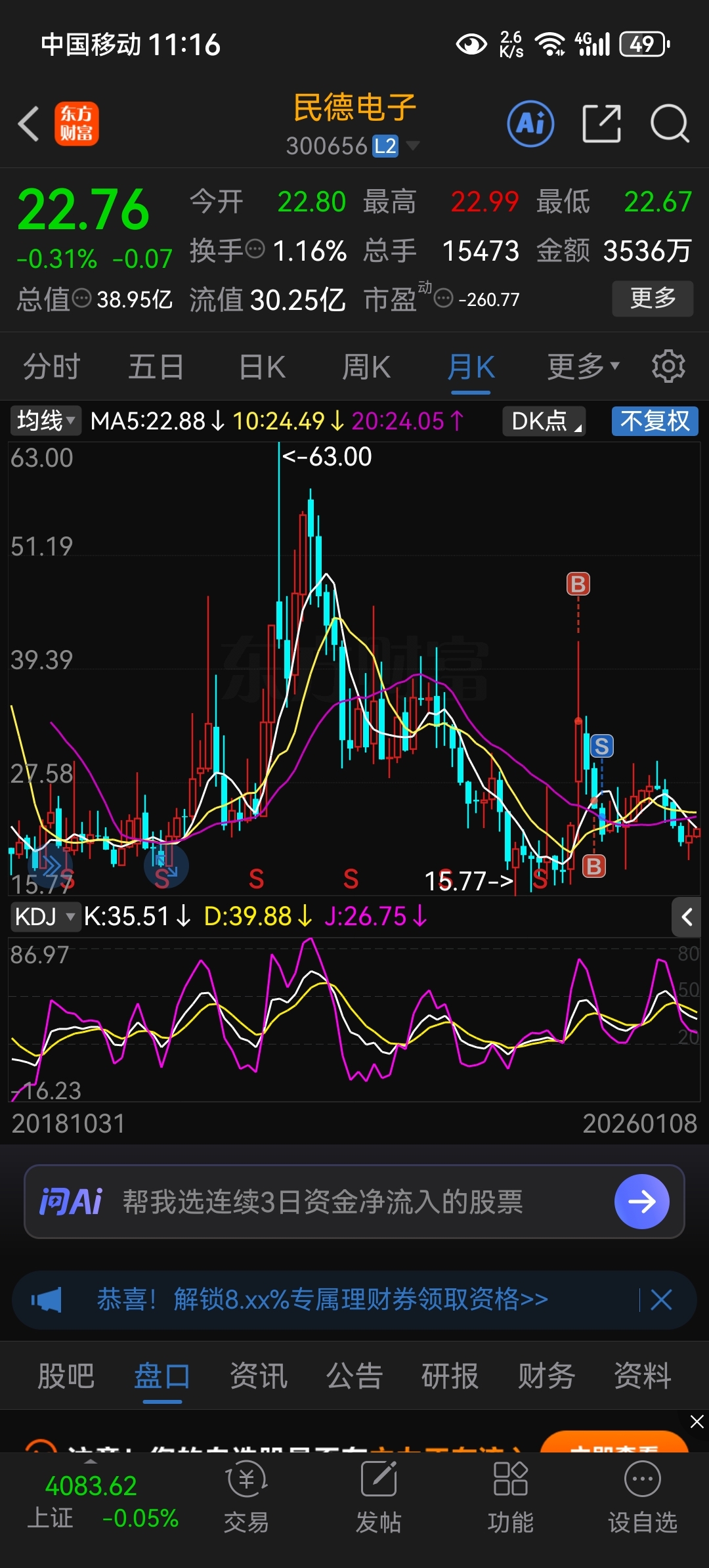This screenshot has height=1568, width=709.
Task: Submit the 问Ai query with arrow button
Action: [x=641, y=1202]
